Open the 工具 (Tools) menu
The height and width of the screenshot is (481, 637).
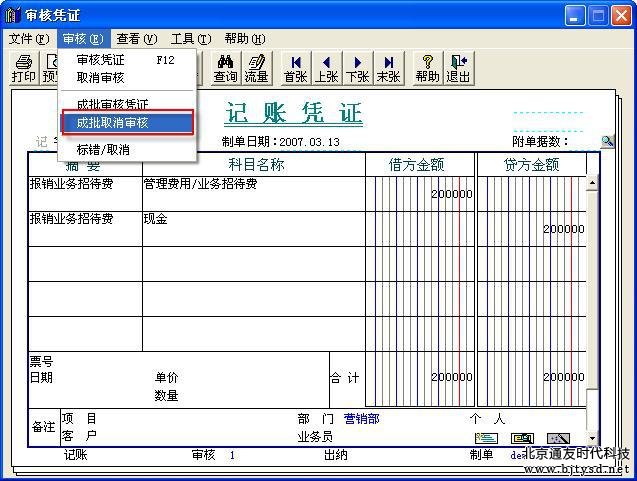click(x=190, y=39)
